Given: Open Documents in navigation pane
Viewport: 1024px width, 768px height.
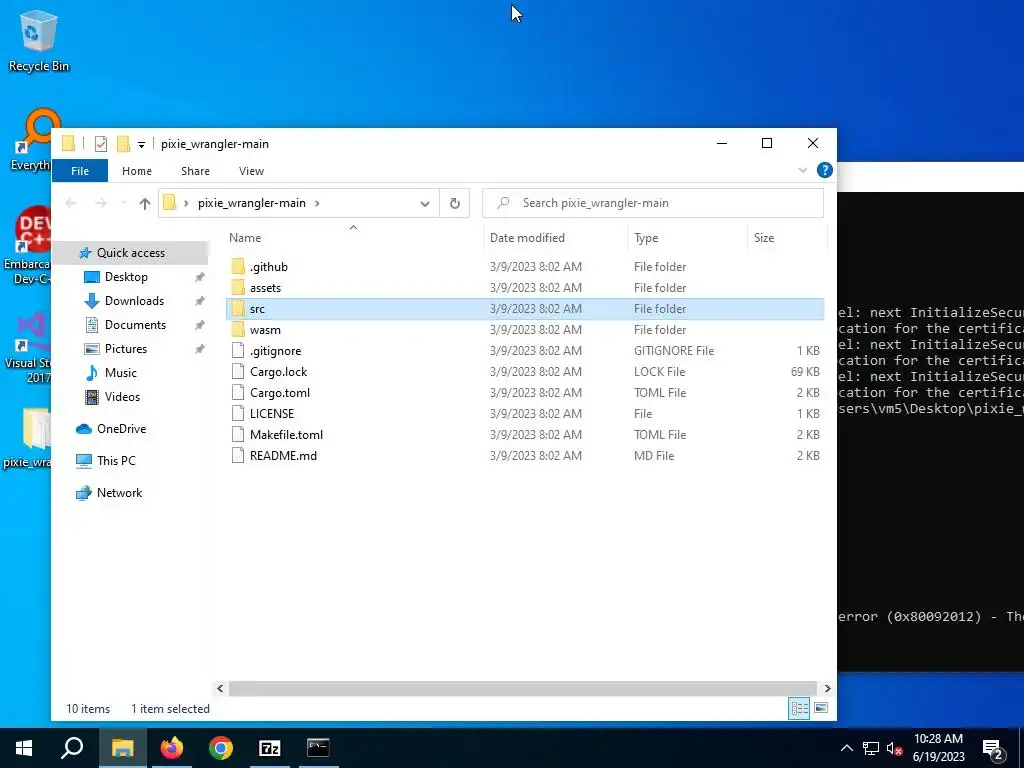Looking at the screenshot, I should click(135, 325).
